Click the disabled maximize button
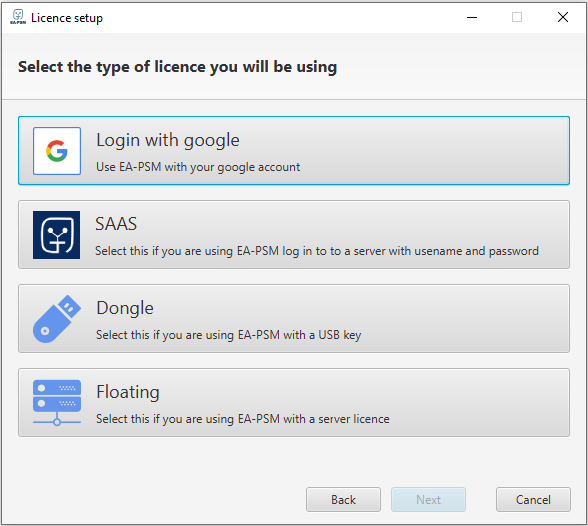This screenshot has width=588, height=526. click(517, 17)
